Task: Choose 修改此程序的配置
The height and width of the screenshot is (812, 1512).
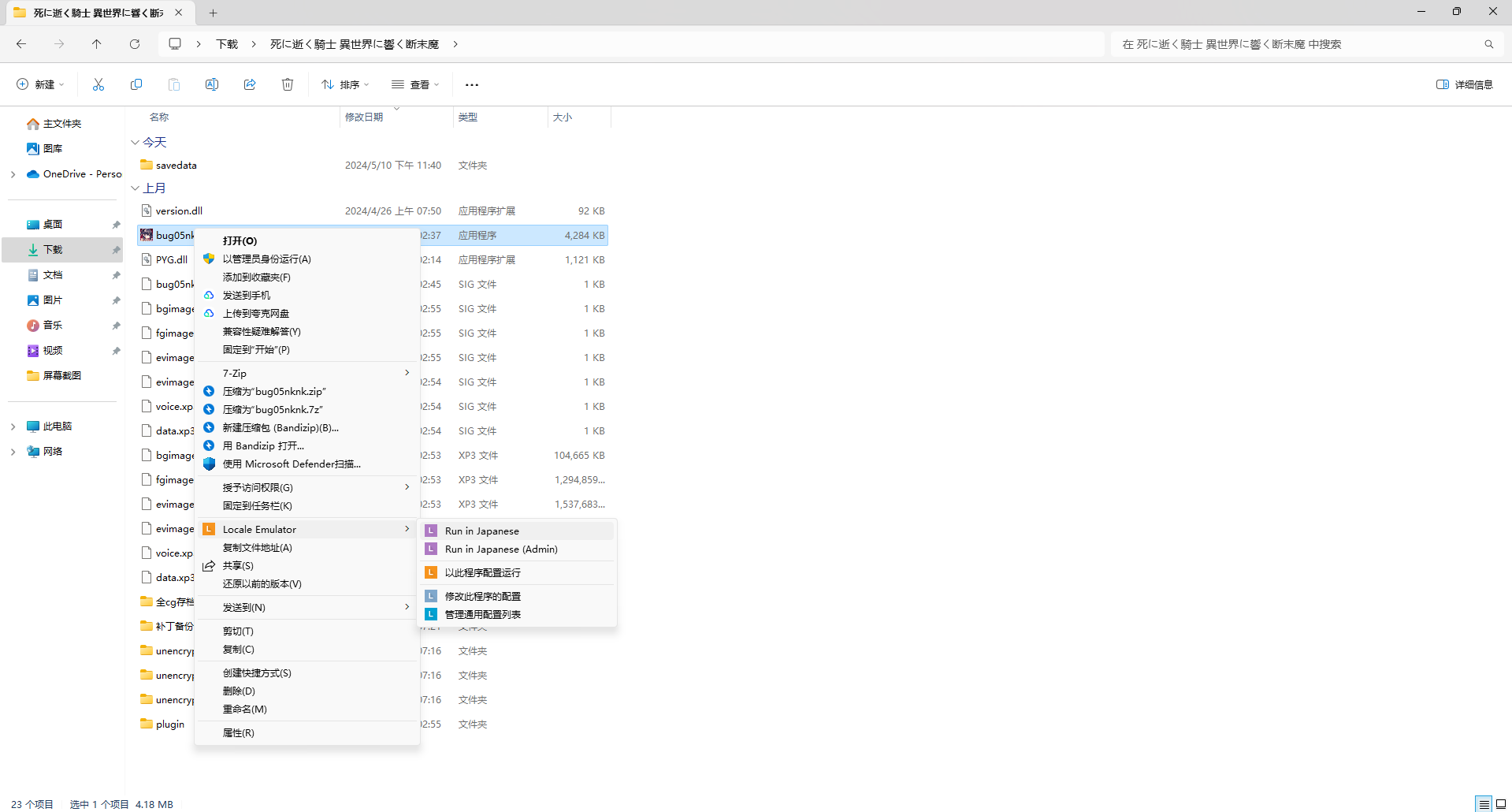Action: [517, 596]
